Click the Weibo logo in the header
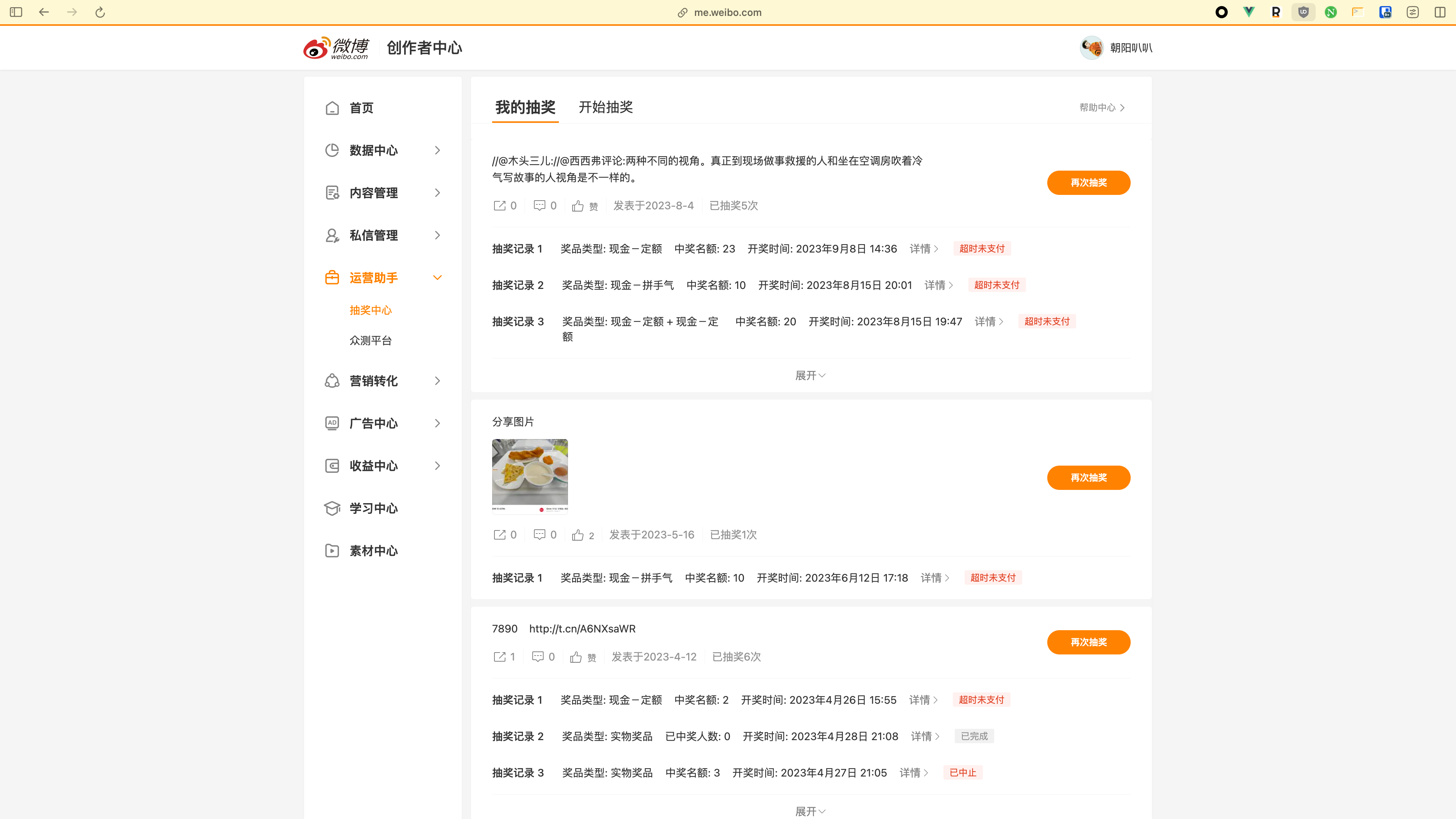The image size is (1456, 819). pyautogui.click(x=336, y=48)
